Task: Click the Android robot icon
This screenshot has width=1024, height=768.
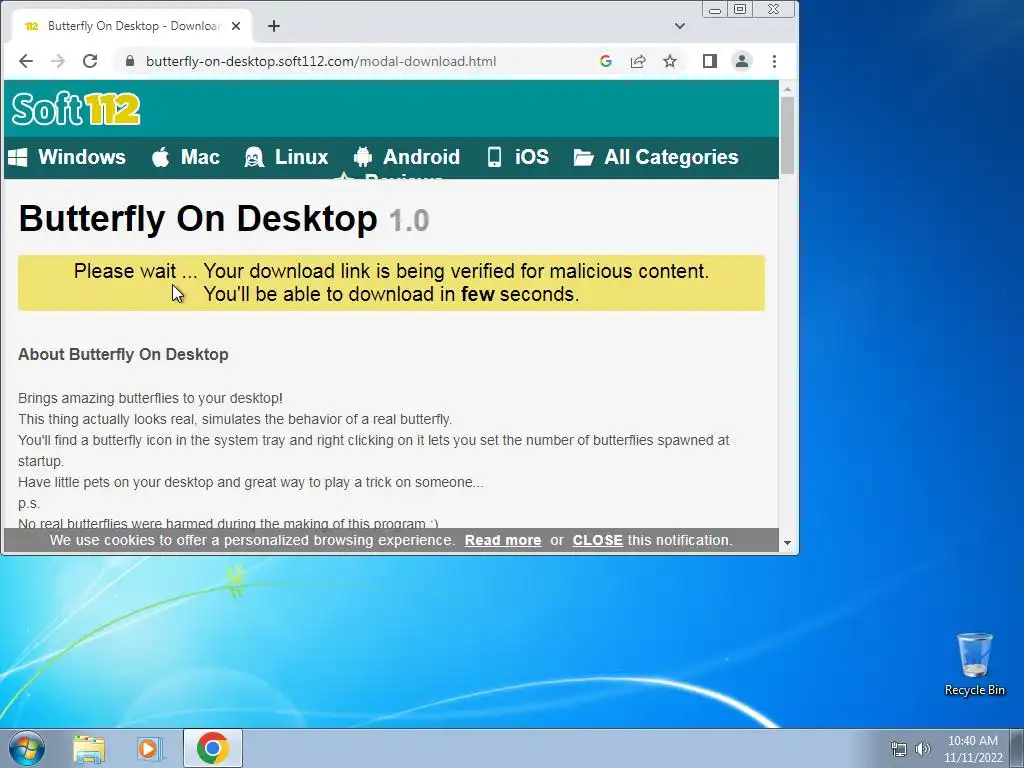Action: 362,157
